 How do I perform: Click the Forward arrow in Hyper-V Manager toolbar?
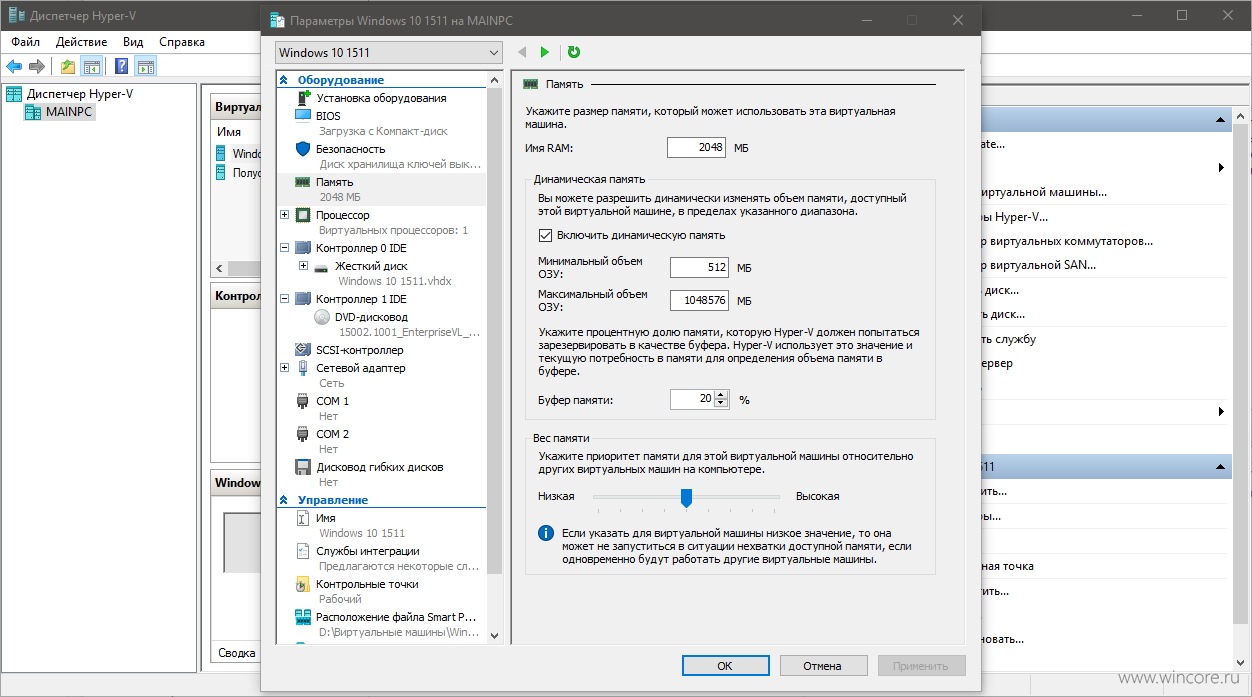pyautogui.click(x=37, y=67)
